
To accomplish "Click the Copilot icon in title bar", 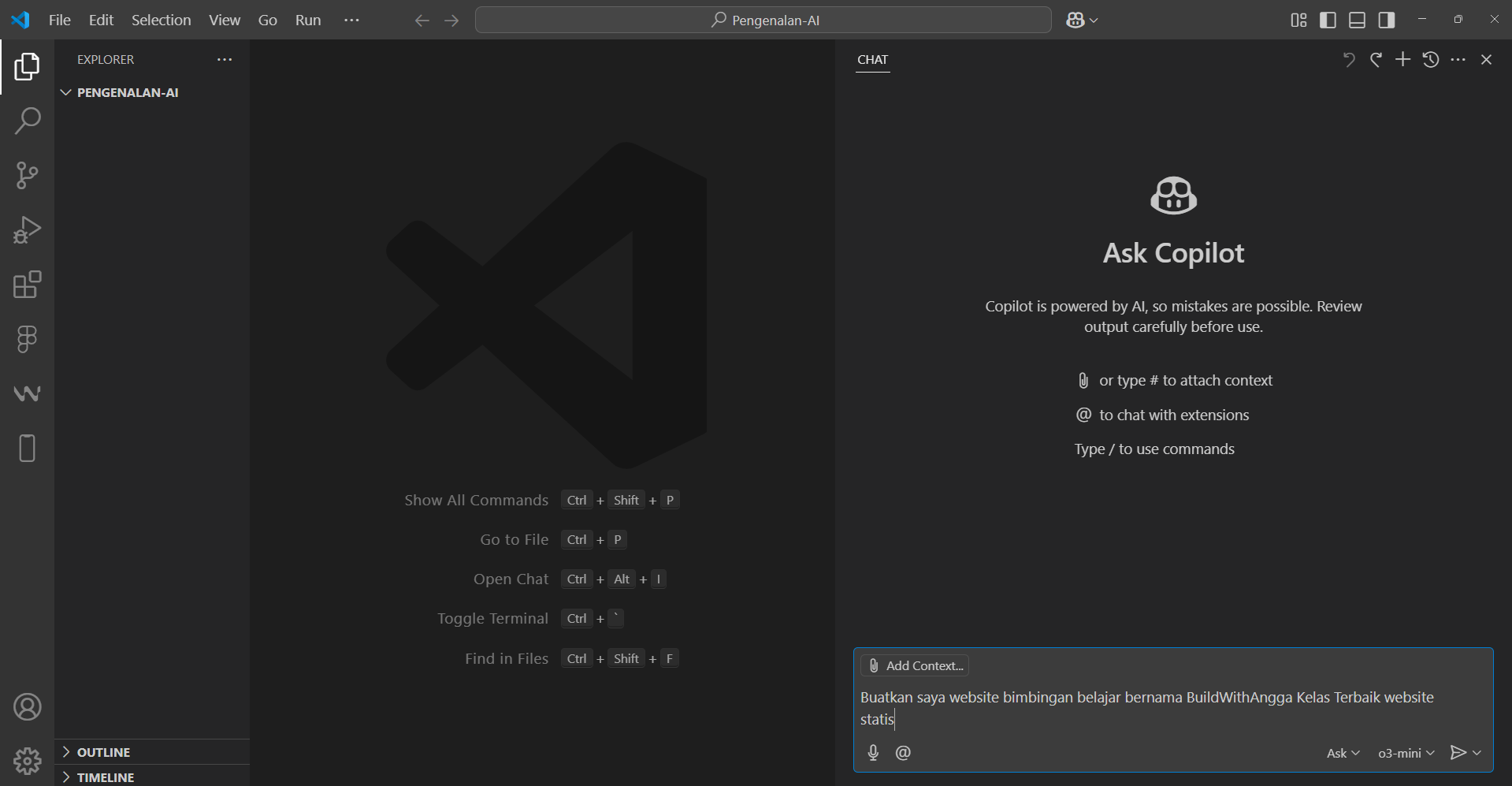I will pos(1075,20).
